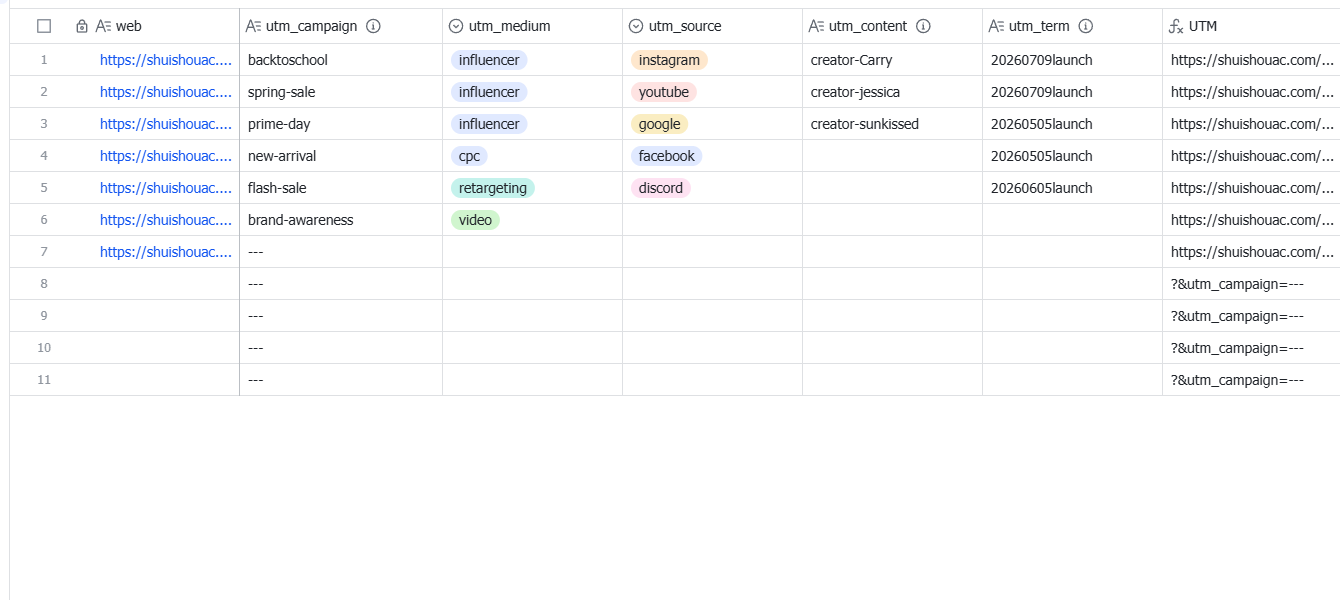
Task: Tick the select-all checkbox in header row
Action: [x=44, y=27]
